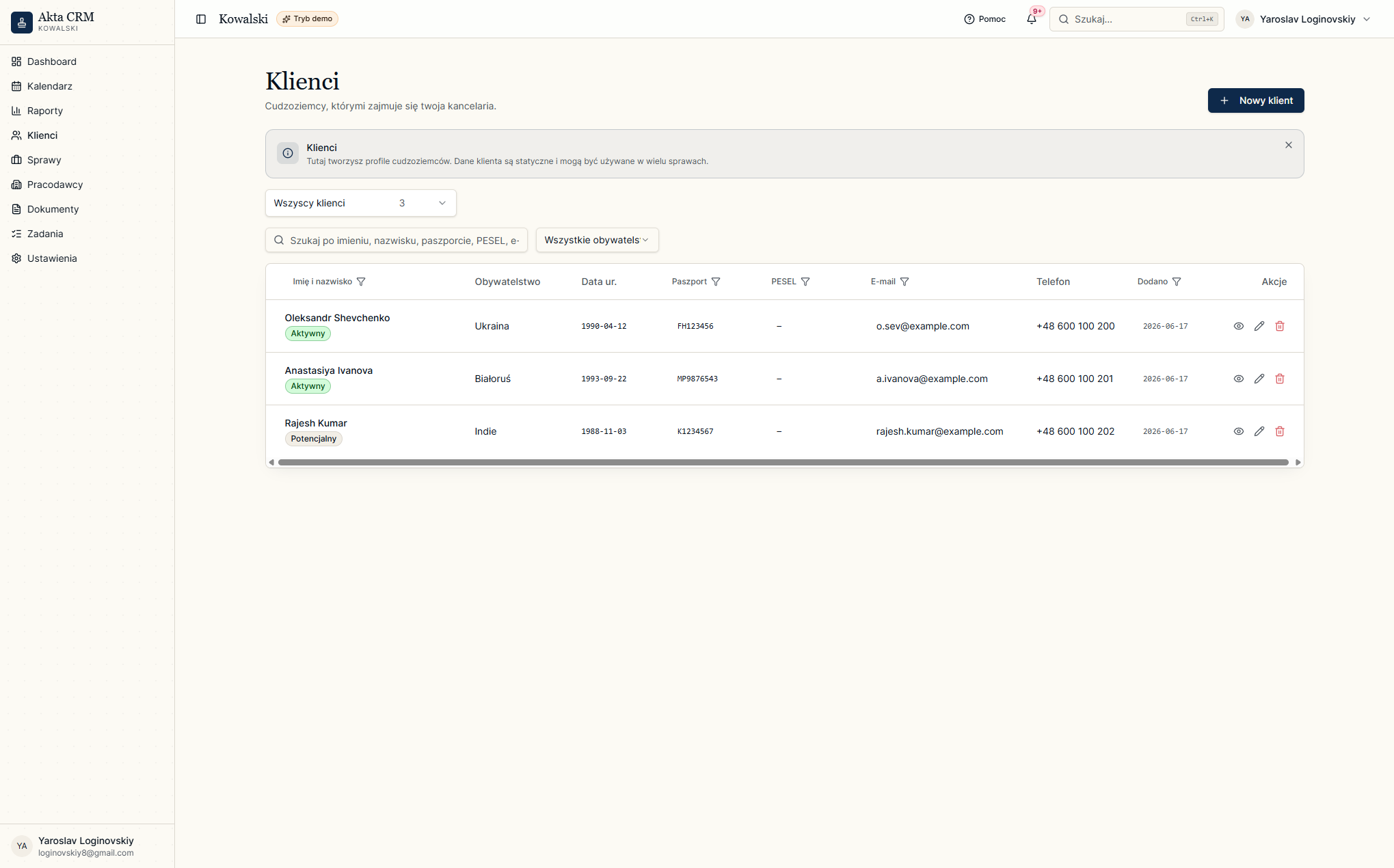Viewport: 1394px width, 868px height.
Task: Click the table's horizontal scrollbar
Action: (x=783, y=463)
